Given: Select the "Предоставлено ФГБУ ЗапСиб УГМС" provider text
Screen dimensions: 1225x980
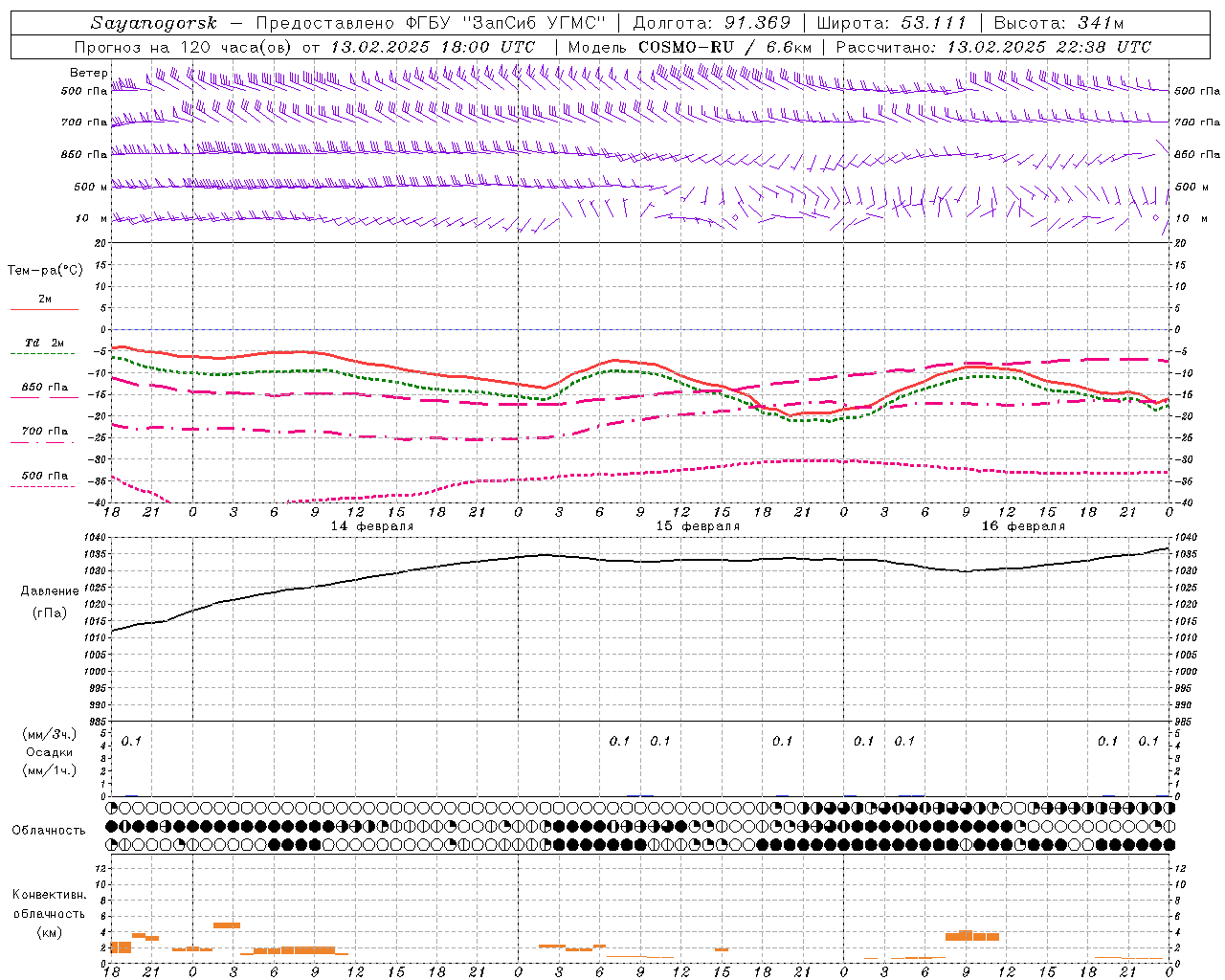Looking at the screenshot, I should 432,23.
